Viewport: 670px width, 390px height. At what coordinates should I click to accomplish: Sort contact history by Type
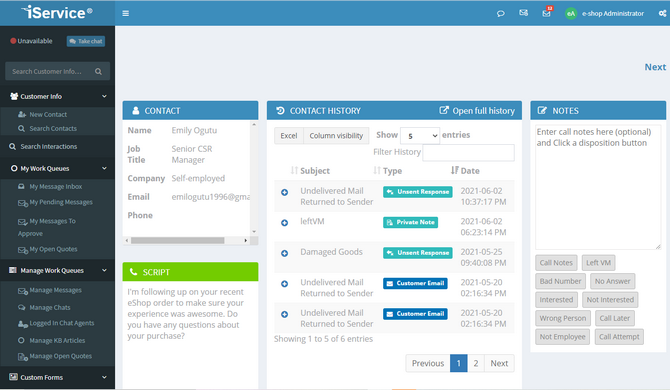click(x=388, y=171)
